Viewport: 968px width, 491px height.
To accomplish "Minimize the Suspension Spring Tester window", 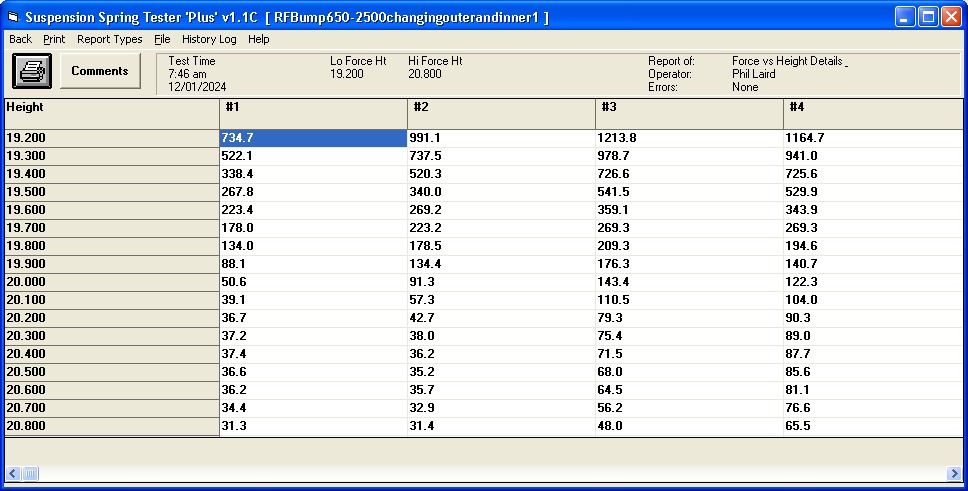I will 905,17.
